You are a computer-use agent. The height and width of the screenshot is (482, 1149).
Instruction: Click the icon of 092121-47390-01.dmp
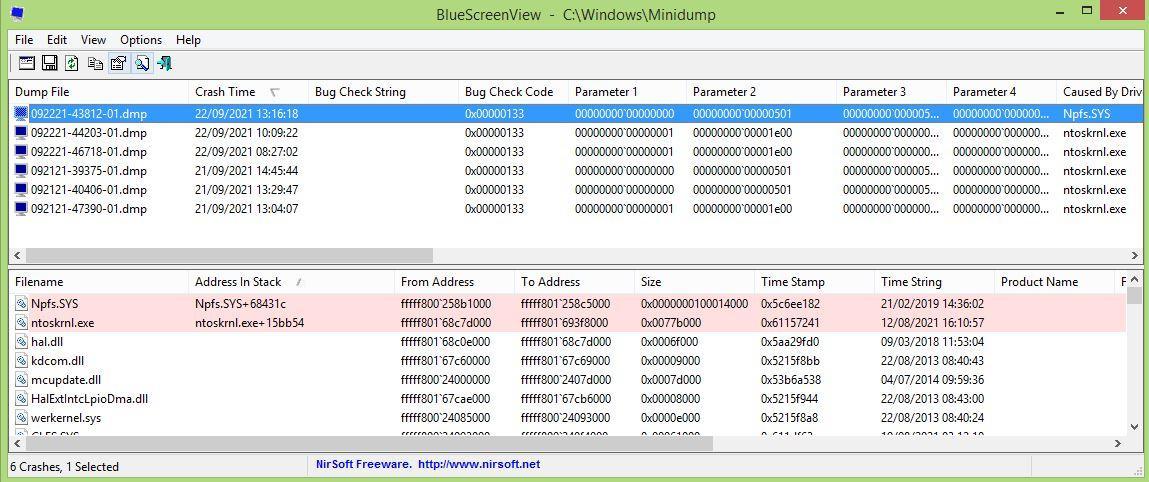[x=21, y=209]
